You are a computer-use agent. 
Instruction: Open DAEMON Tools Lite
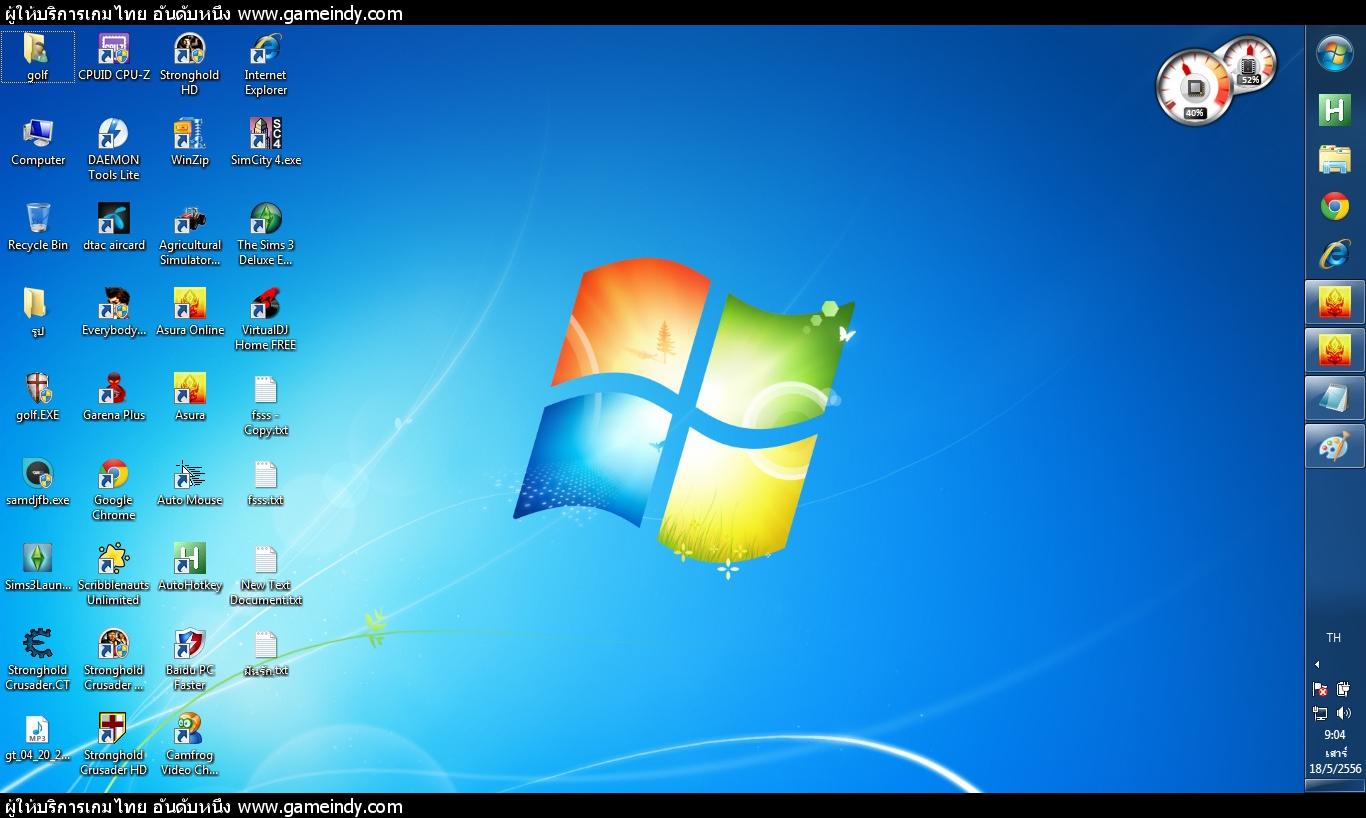click(114, 149)
